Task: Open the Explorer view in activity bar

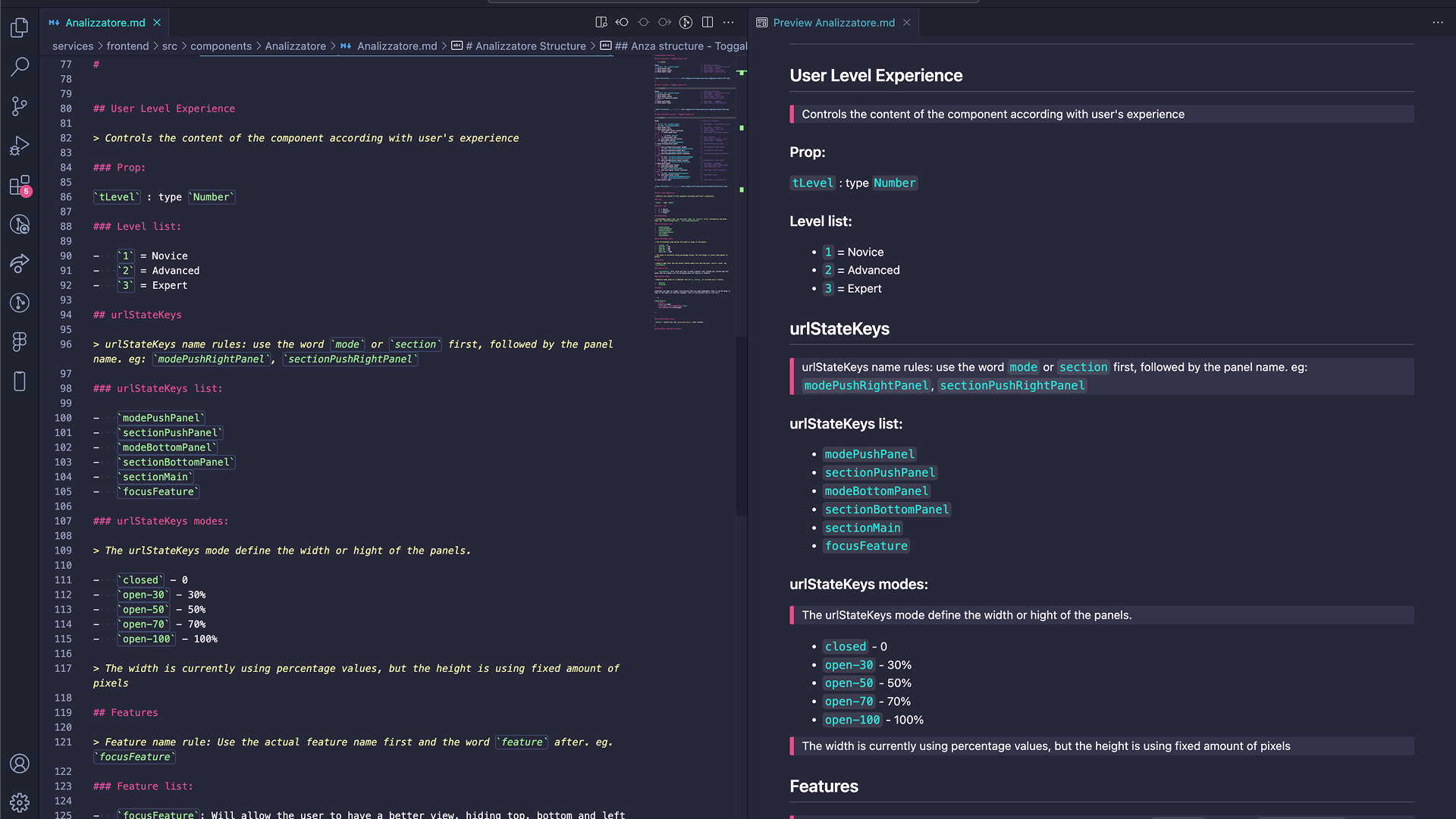Action: pyautogui.click(x=20, y=28)
